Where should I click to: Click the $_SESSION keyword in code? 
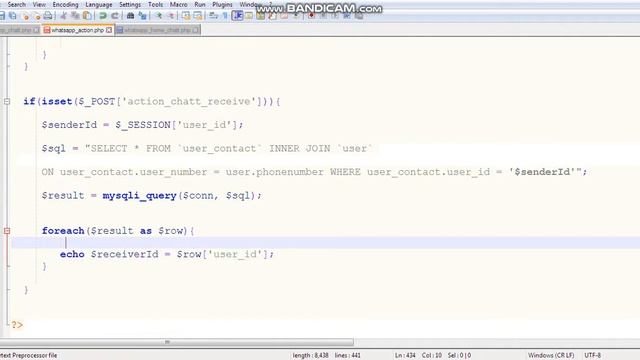tap(143, 125)
